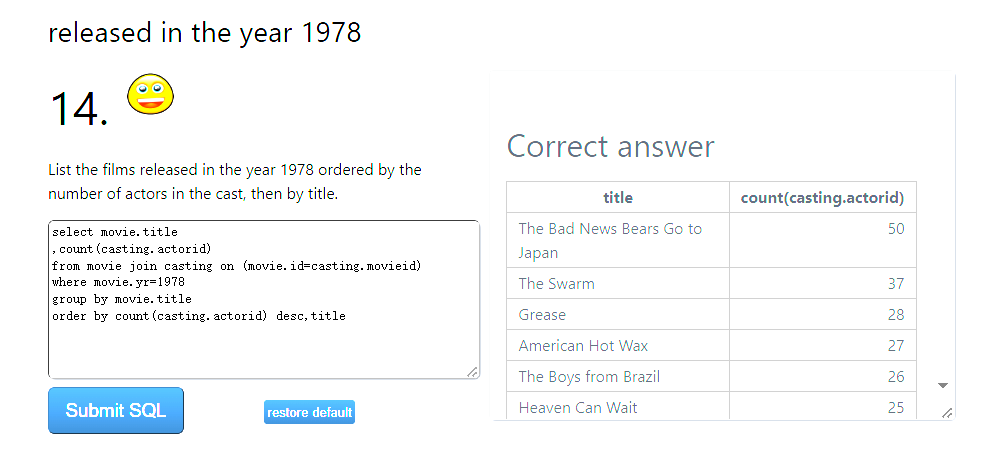
Task: Click the results panel resize handle
Action: pyautogui.click(x=947, y=413)
